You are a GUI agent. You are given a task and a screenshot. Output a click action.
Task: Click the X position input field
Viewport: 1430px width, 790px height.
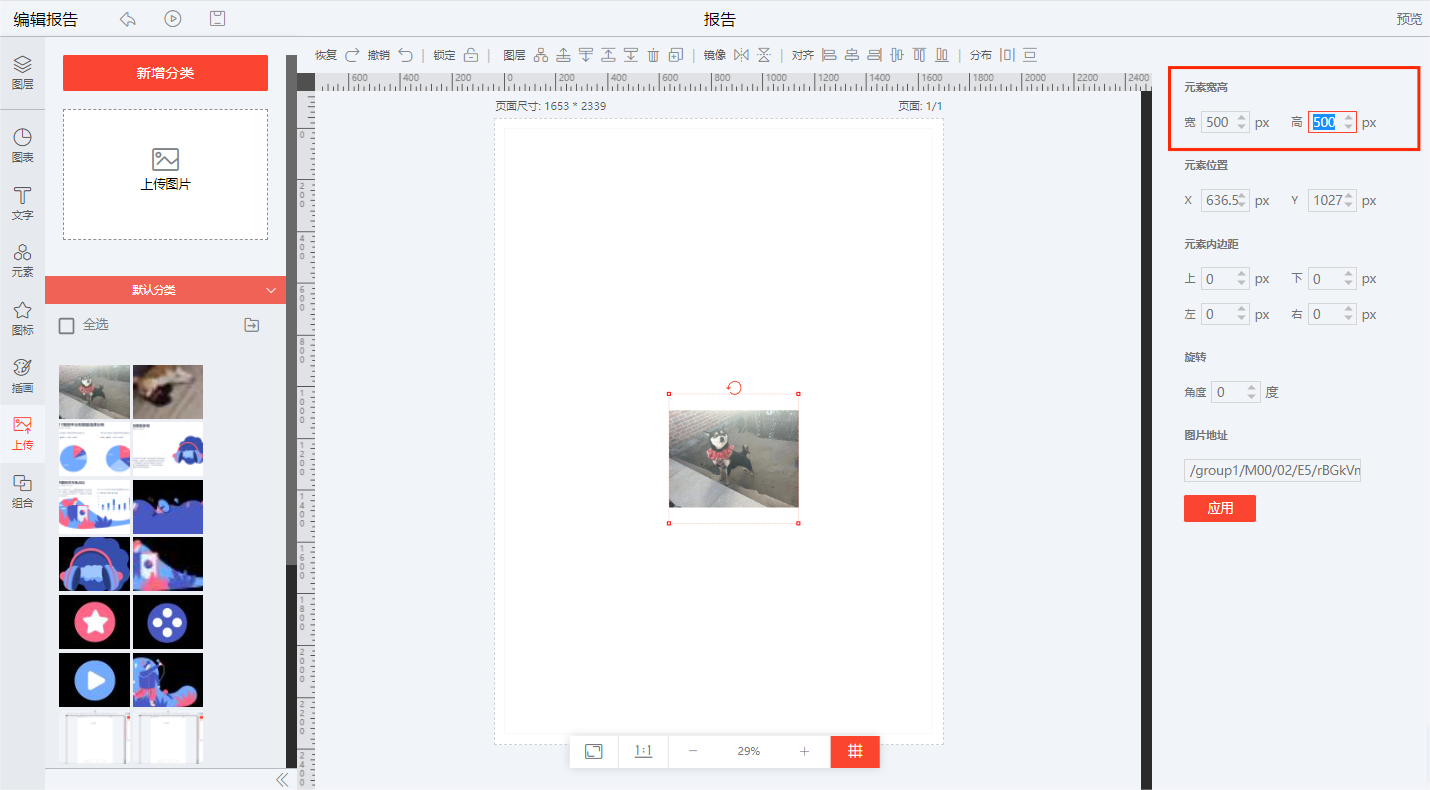coord(1225,200)
